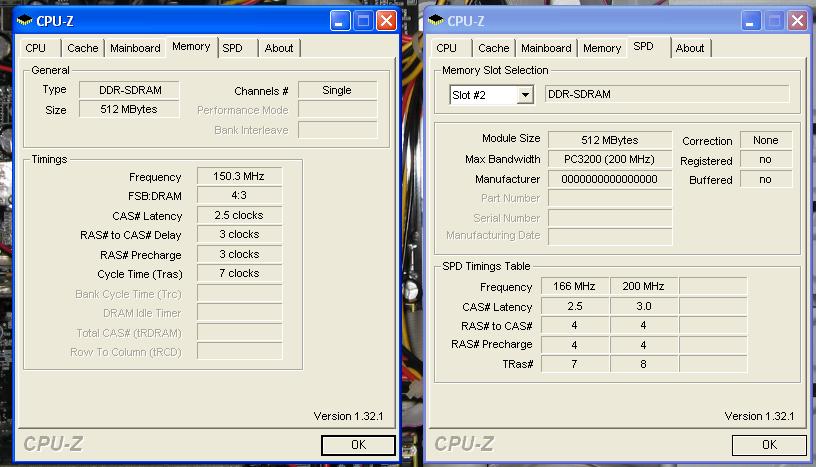Click the 166 MHz SPD frequency cell
816x467 pixels.
[x=575, y=286]
